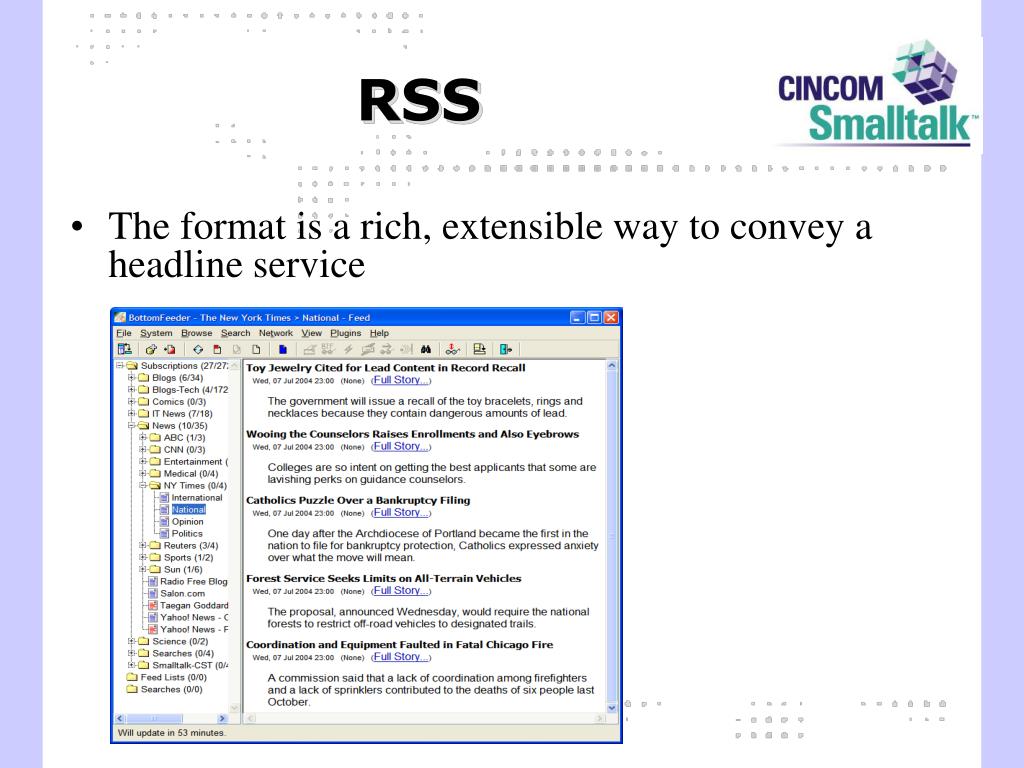Image resolution: width=1024 pixels, height=768 pixels.
Task: Click the Opinion feed document icon
Action: (x=165, y=521)
